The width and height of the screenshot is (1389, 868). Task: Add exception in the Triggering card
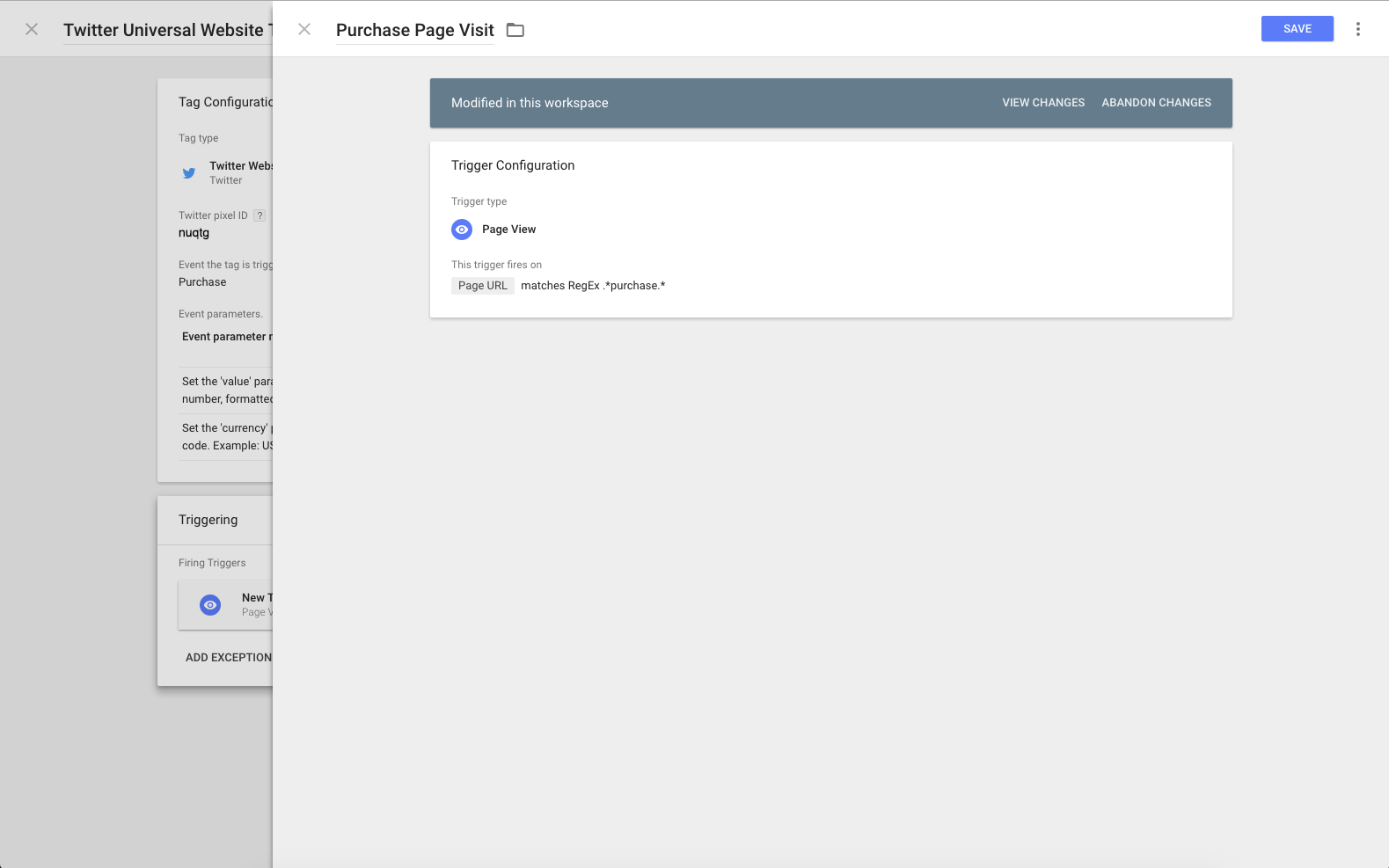229,658
